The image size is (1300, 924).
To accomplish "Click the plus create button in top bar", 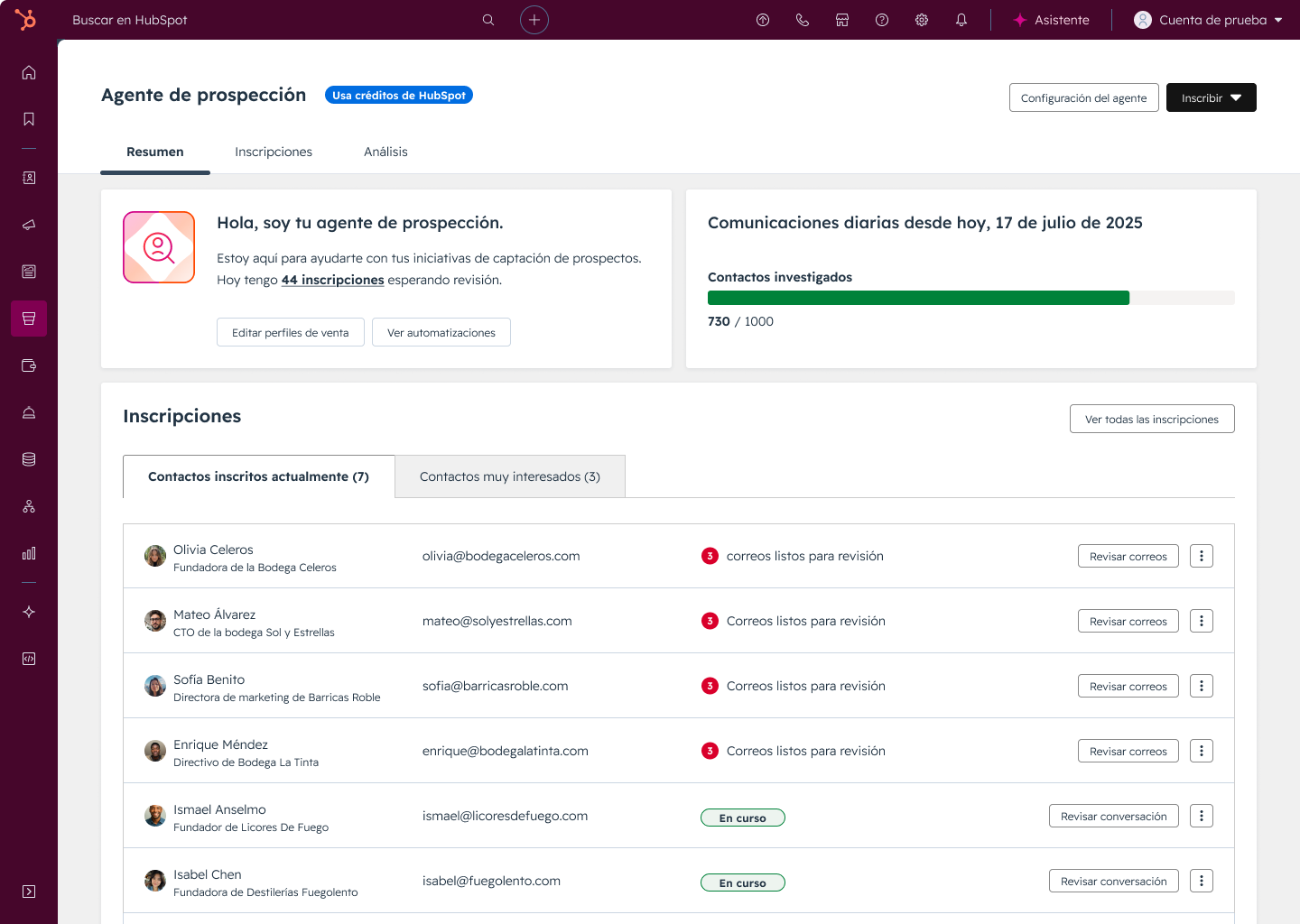I will [534, 20].
